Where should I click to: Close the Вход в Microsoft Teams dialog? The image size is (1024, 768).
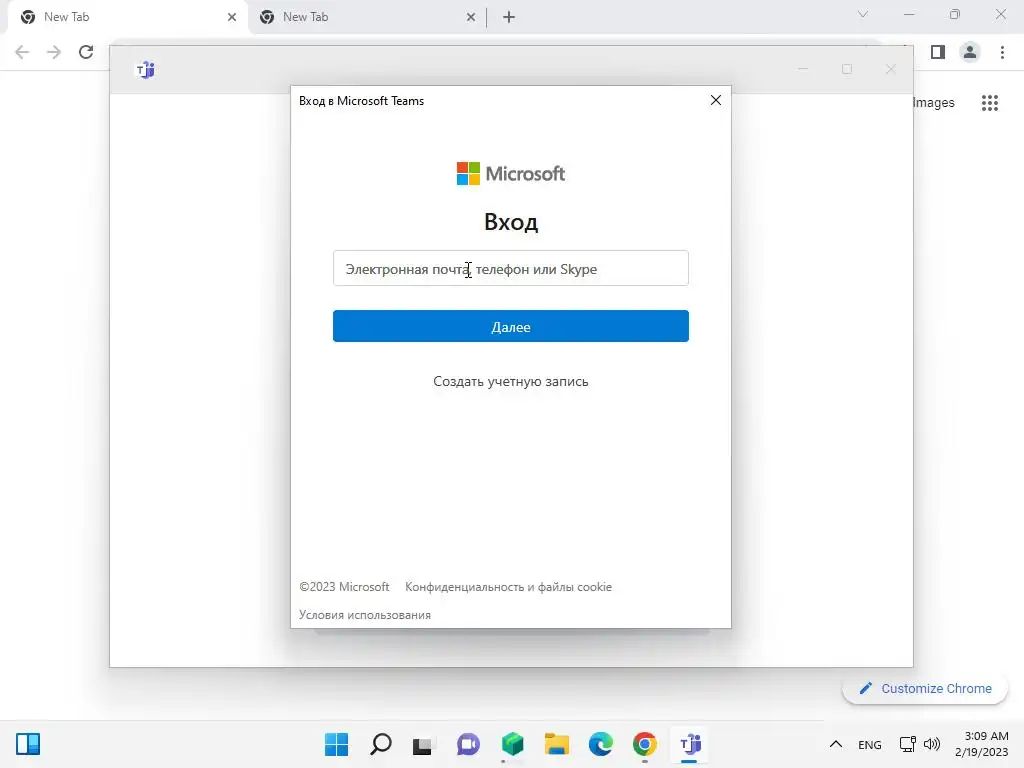click(716, 100)
